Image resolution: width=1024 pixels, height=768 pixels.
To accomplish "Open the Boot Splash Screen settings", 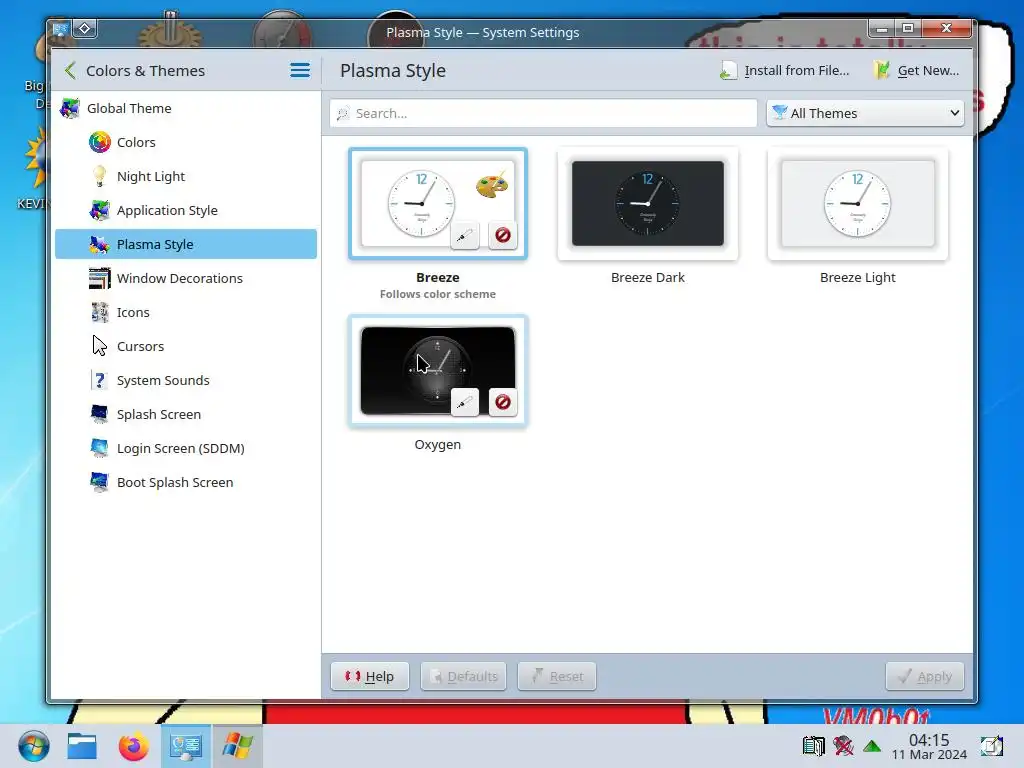I will 186,482.
